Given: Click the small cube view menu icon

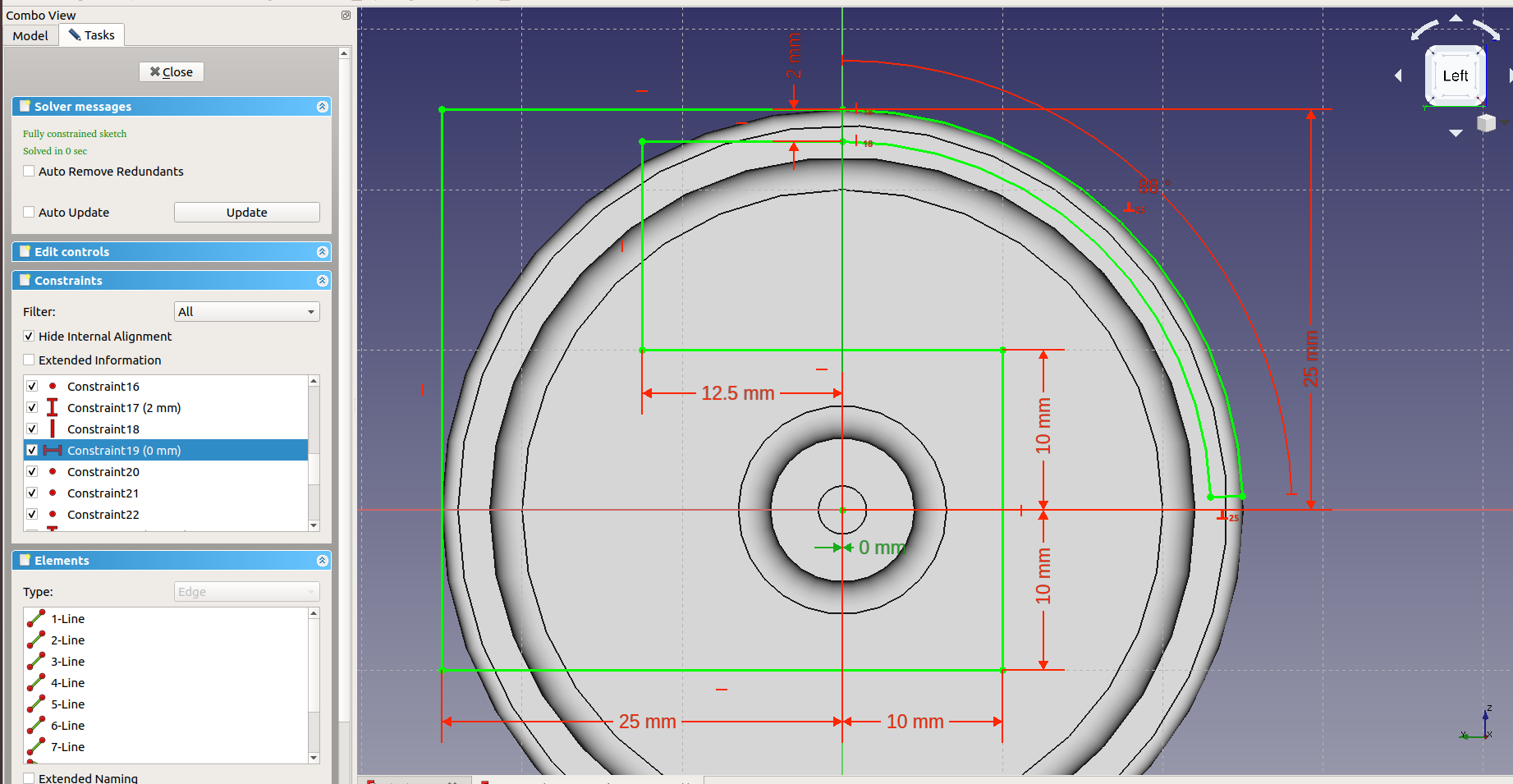Looking at the screenshot, I should tap(1486, 123).
